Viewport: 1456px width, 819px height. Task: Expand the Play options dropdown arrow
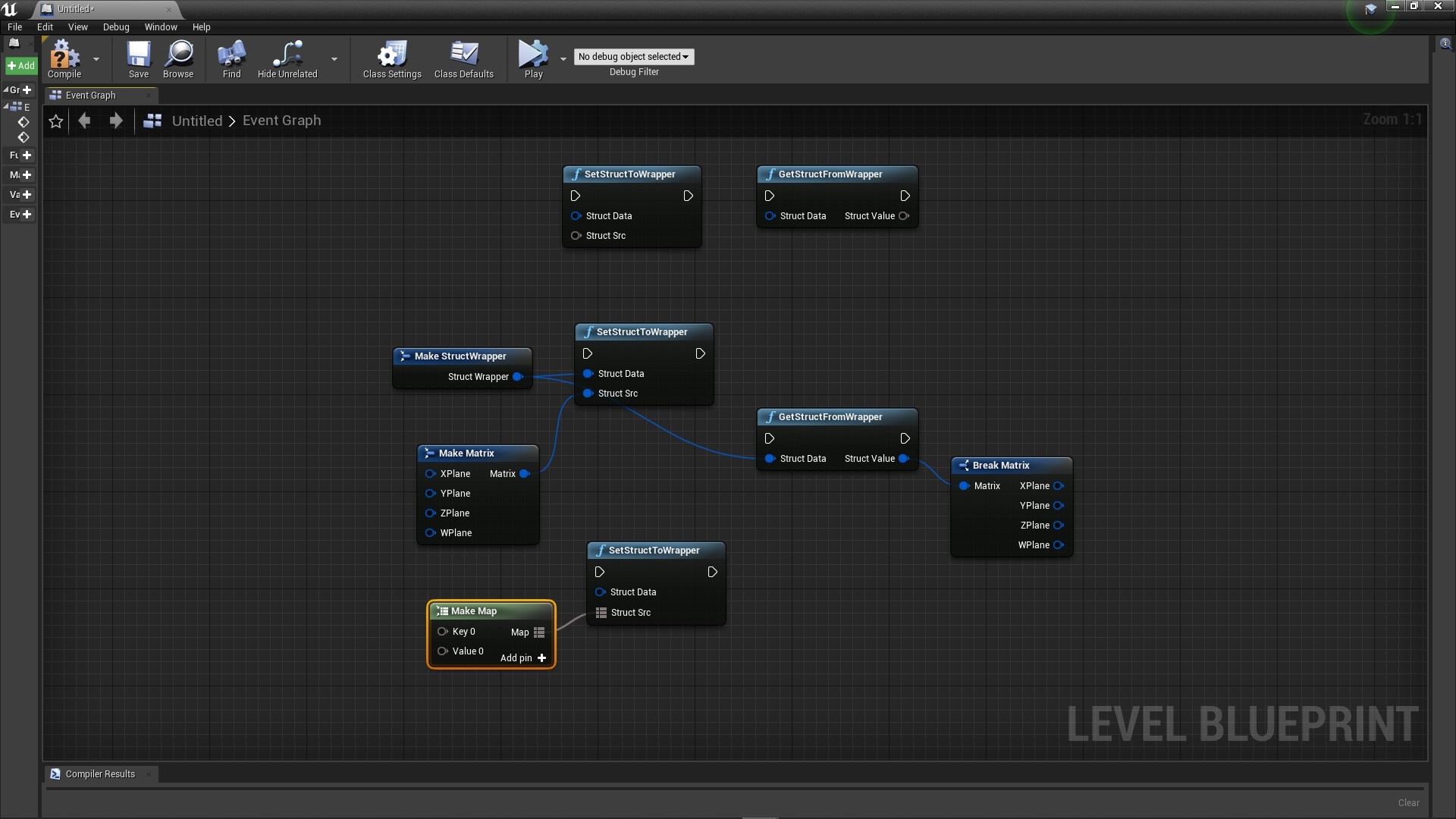click(563, 59)
